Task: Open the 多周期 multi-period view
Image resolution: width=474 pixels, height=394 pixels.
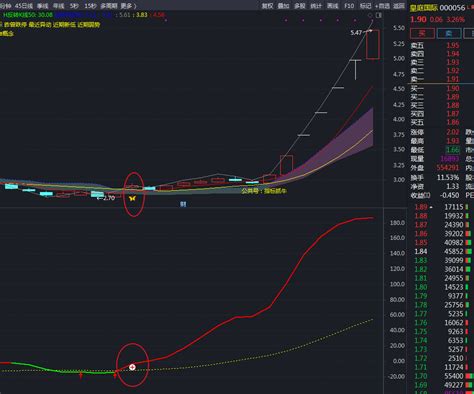Action: 109,6
